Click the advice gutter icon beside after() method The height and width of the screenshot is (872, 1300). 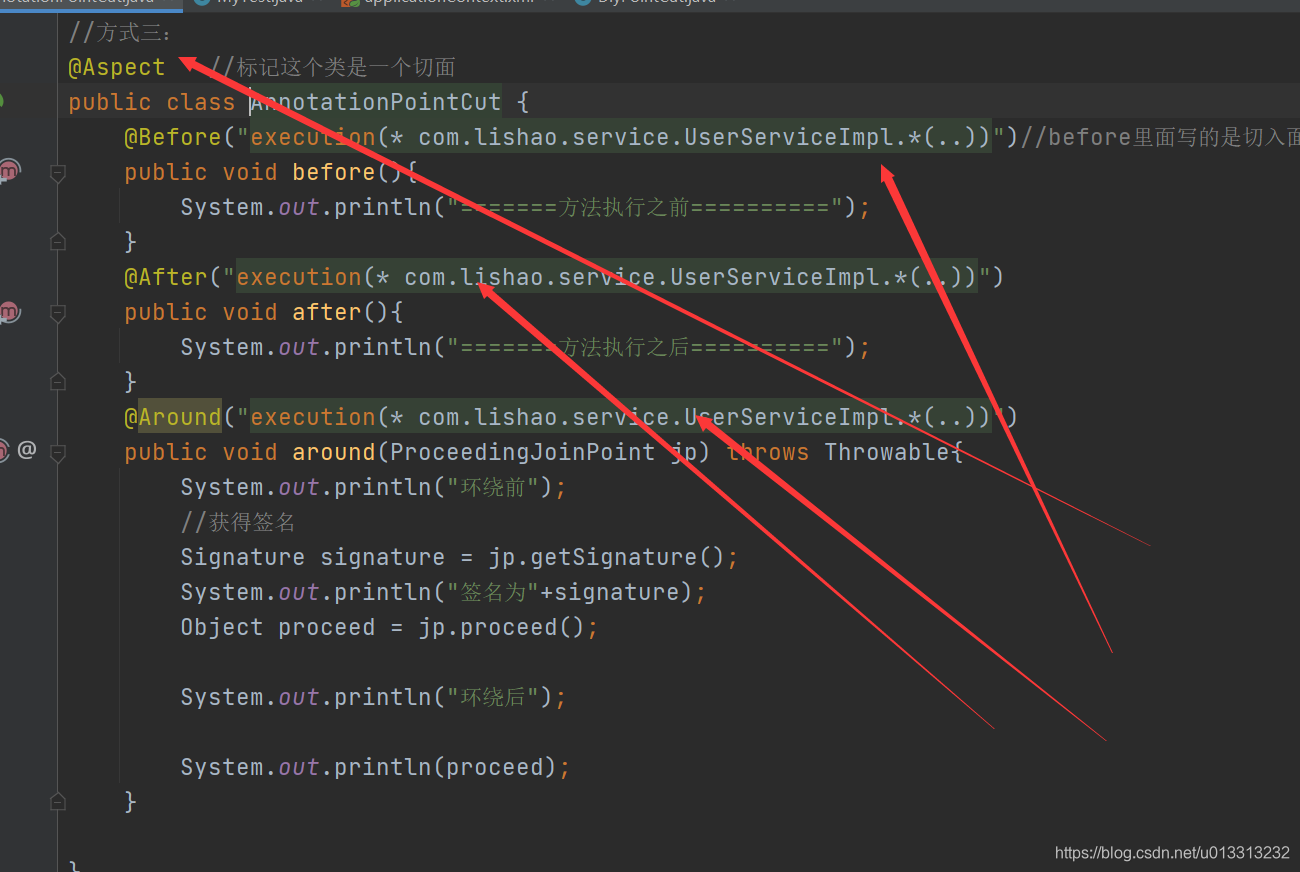(x=9, y=312)
